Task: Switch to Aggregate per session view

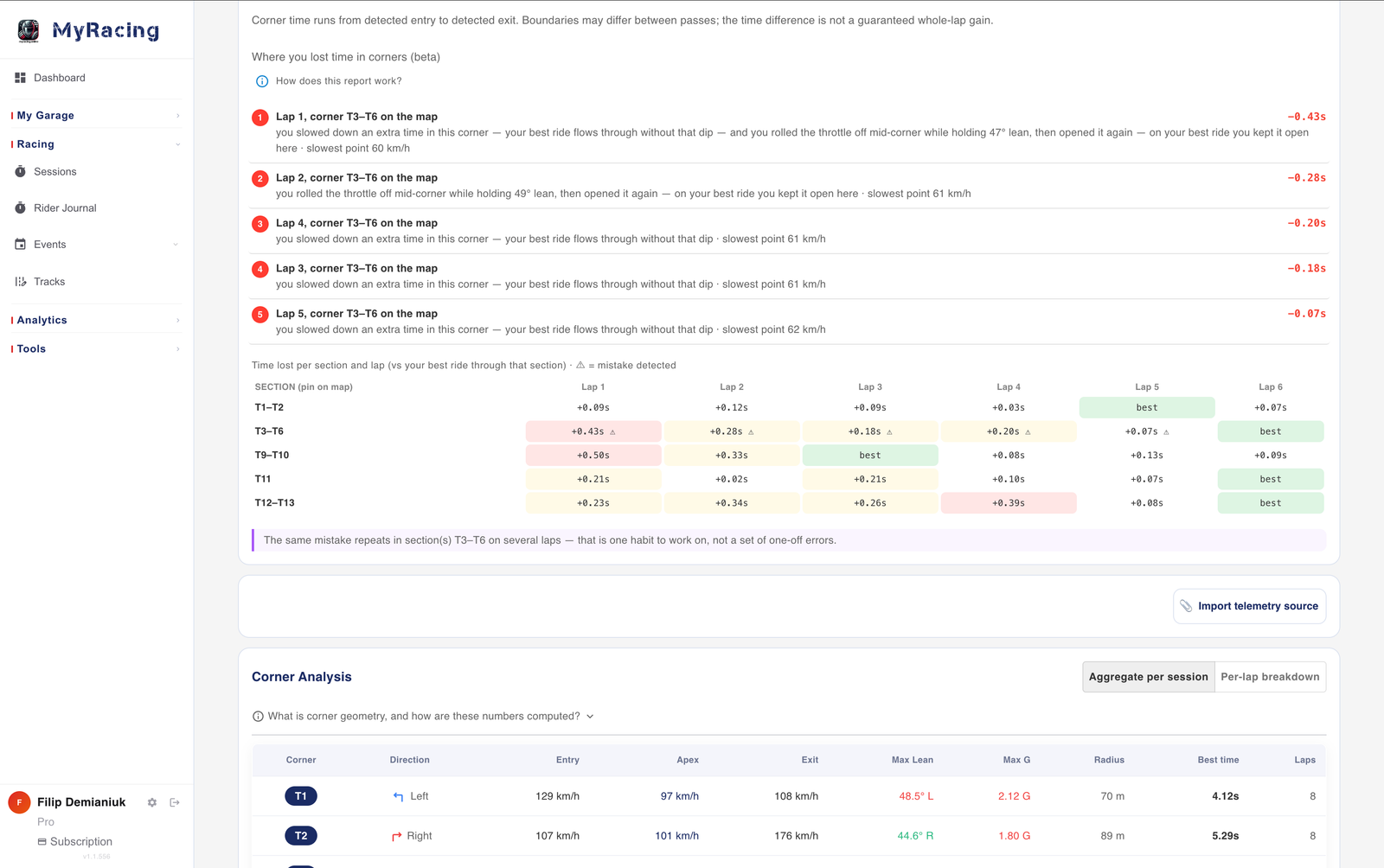Action: click(1149, 677)
